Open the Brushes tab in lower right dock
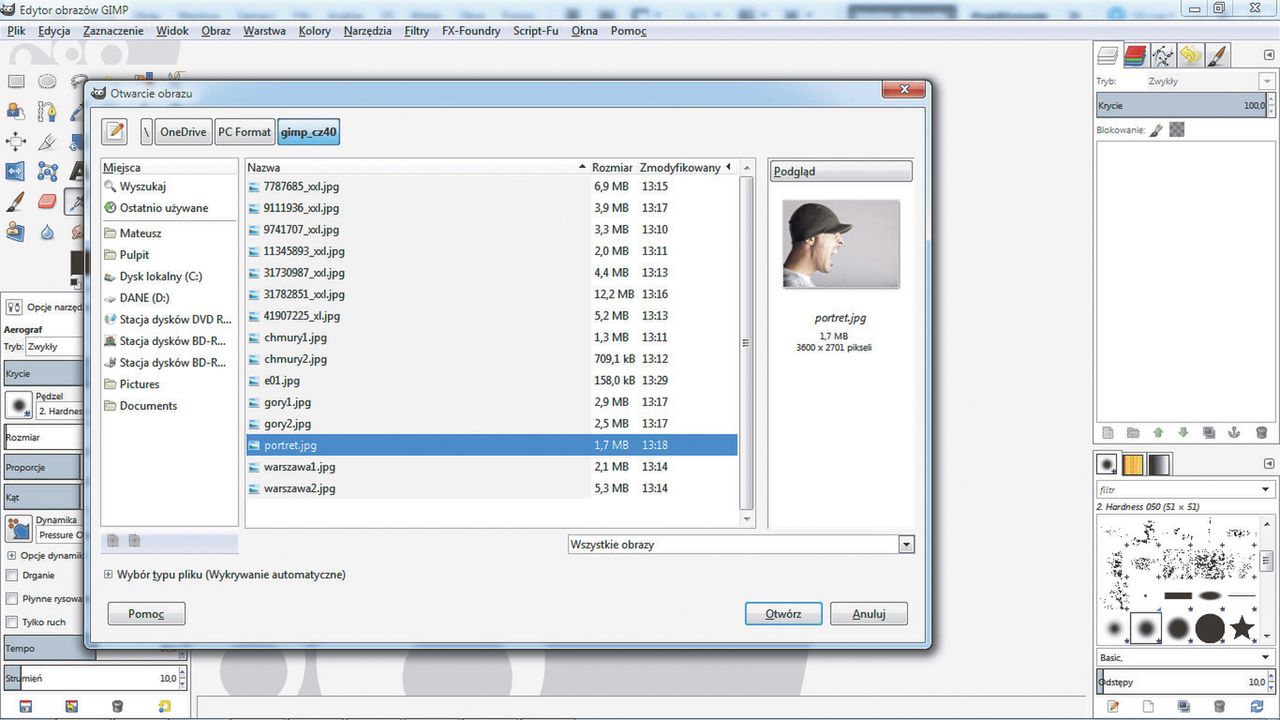The image size is (1280, 720). click(1107, 464)
